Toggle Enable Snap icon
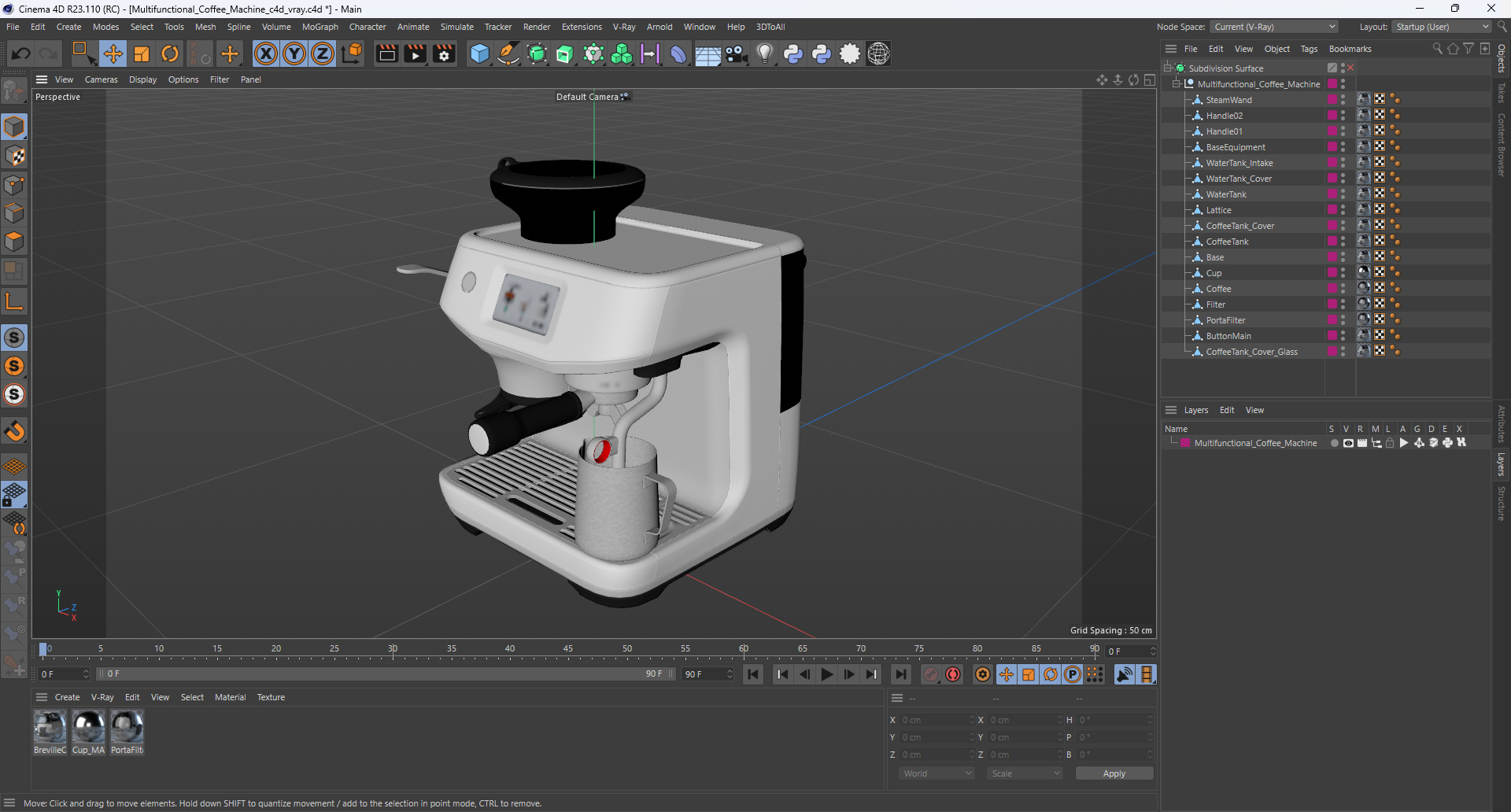 [x=14, y=338]
